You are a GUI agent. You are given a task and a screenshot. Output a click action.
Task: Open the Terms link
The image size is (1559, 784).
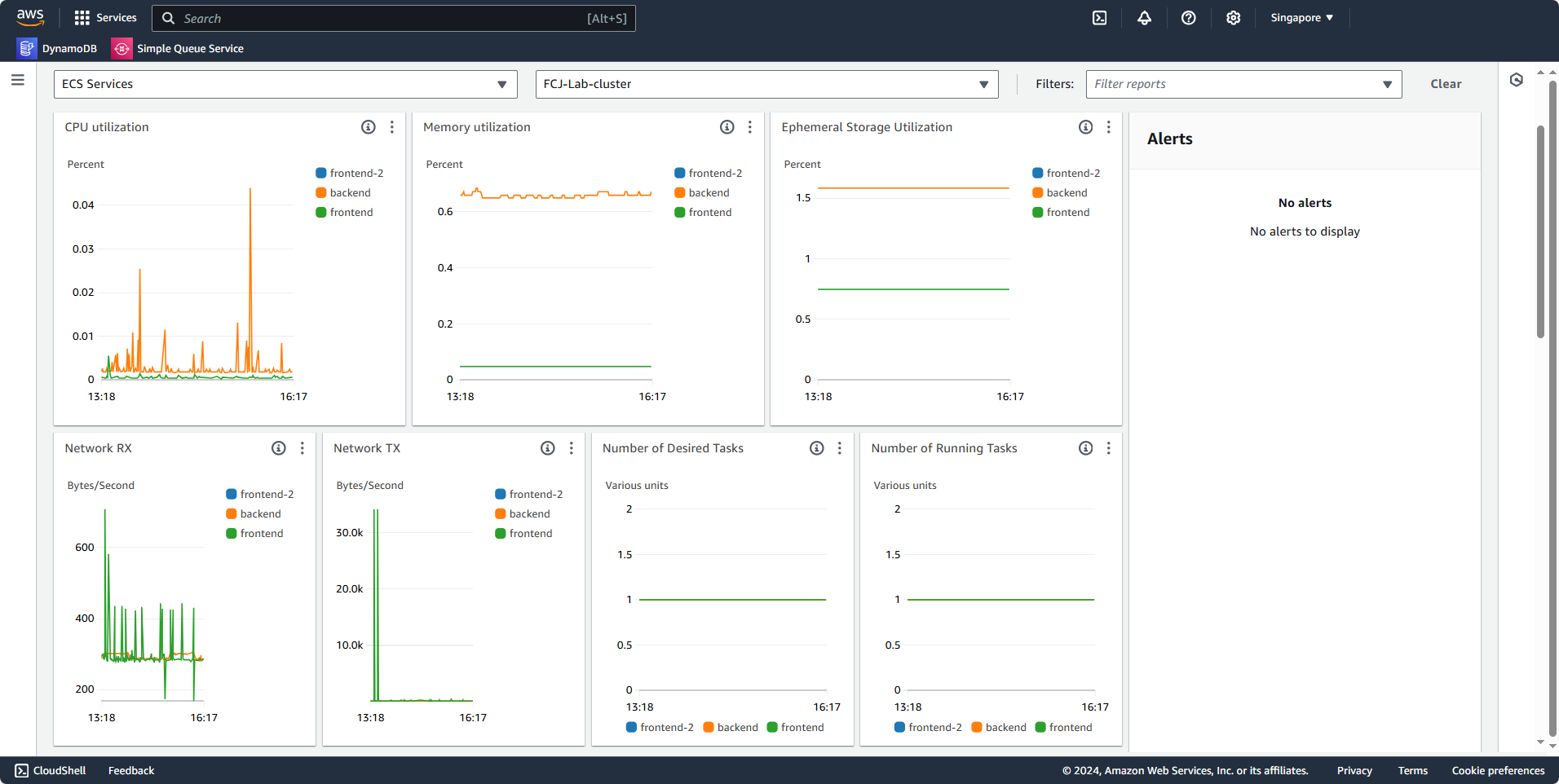(1413, 771)
